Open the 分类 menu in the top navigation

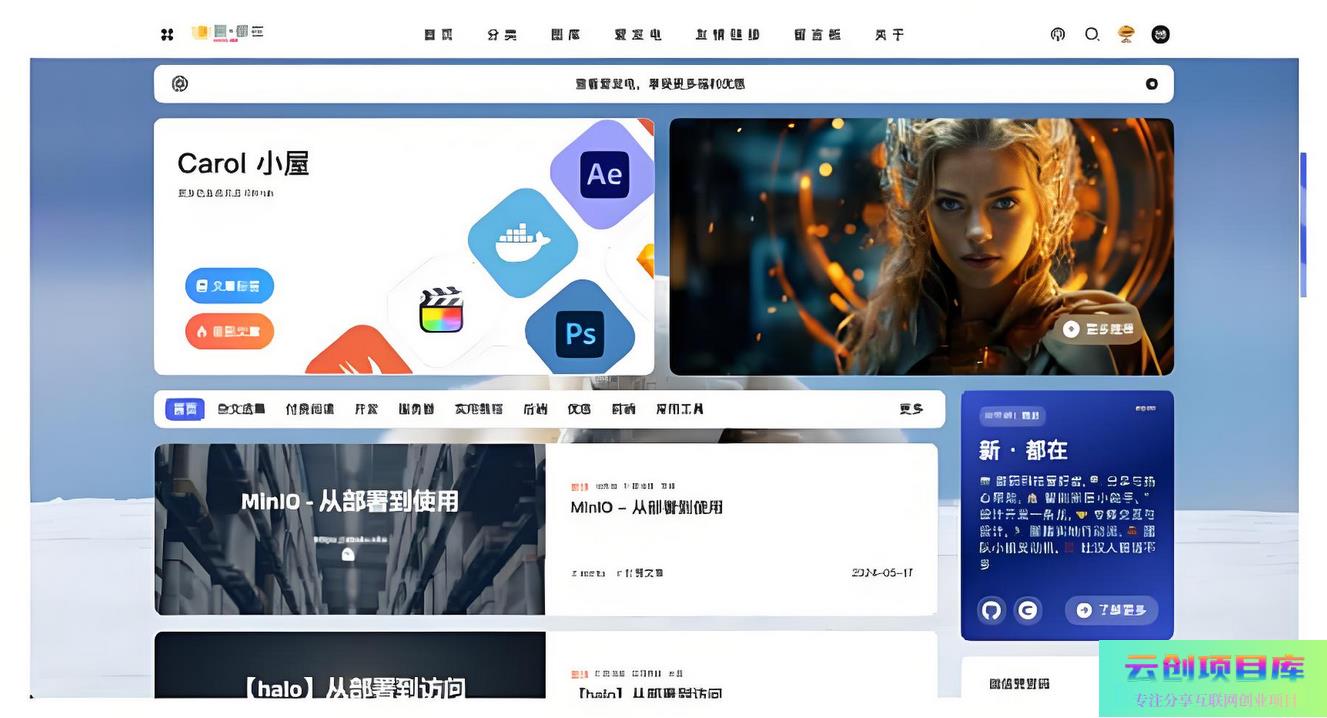coord(502,35)
